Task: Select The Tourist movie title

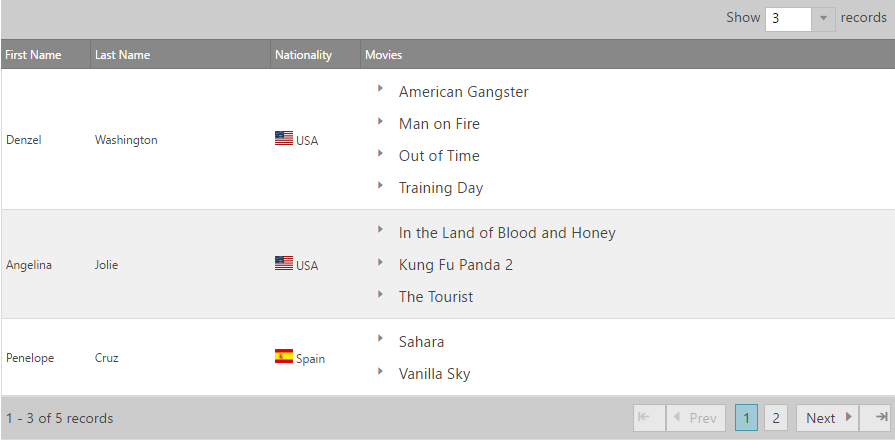Action: click(x=436, y=297)
